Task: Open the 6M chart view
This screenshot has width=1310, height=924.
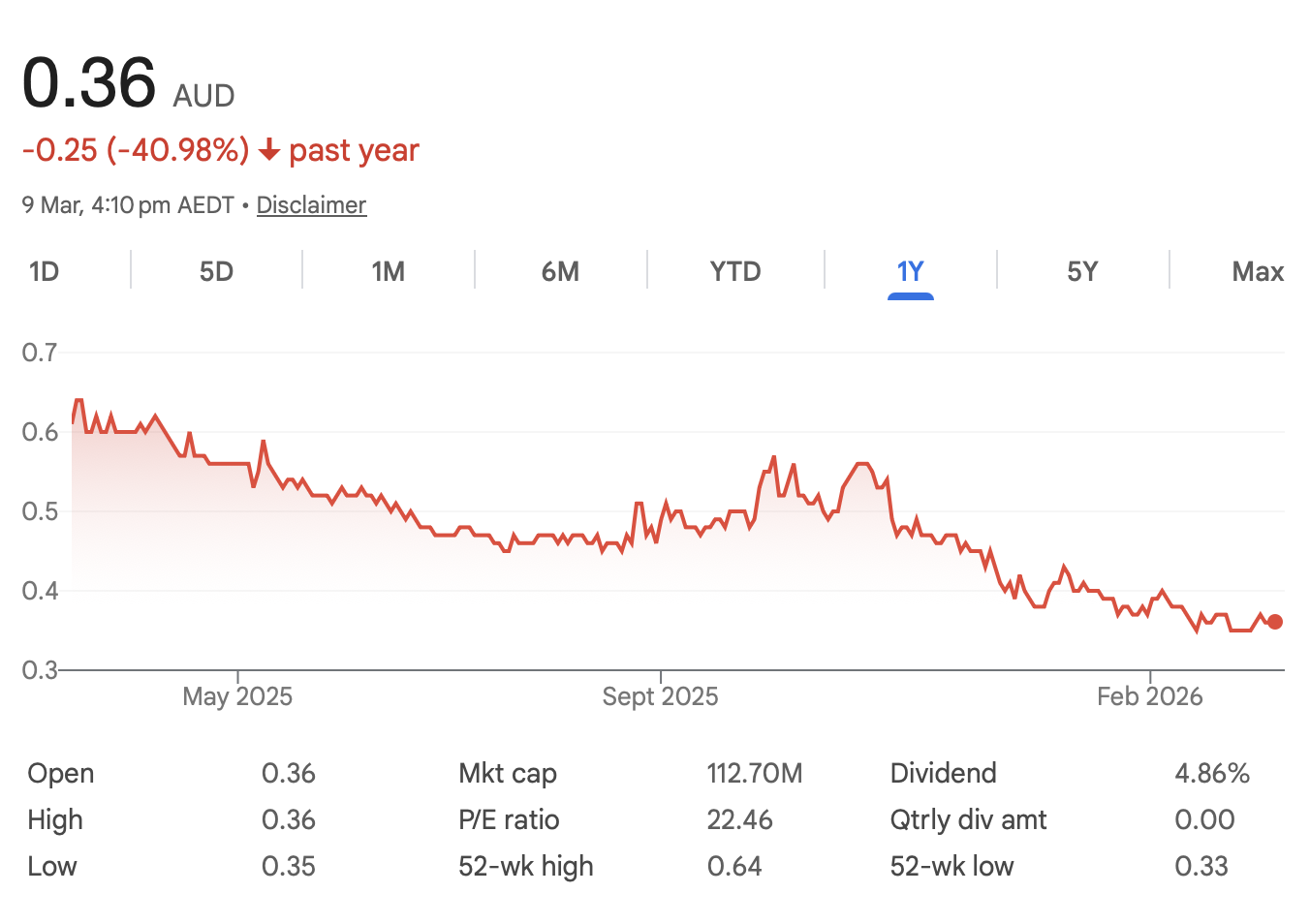Action: [560, 271]
